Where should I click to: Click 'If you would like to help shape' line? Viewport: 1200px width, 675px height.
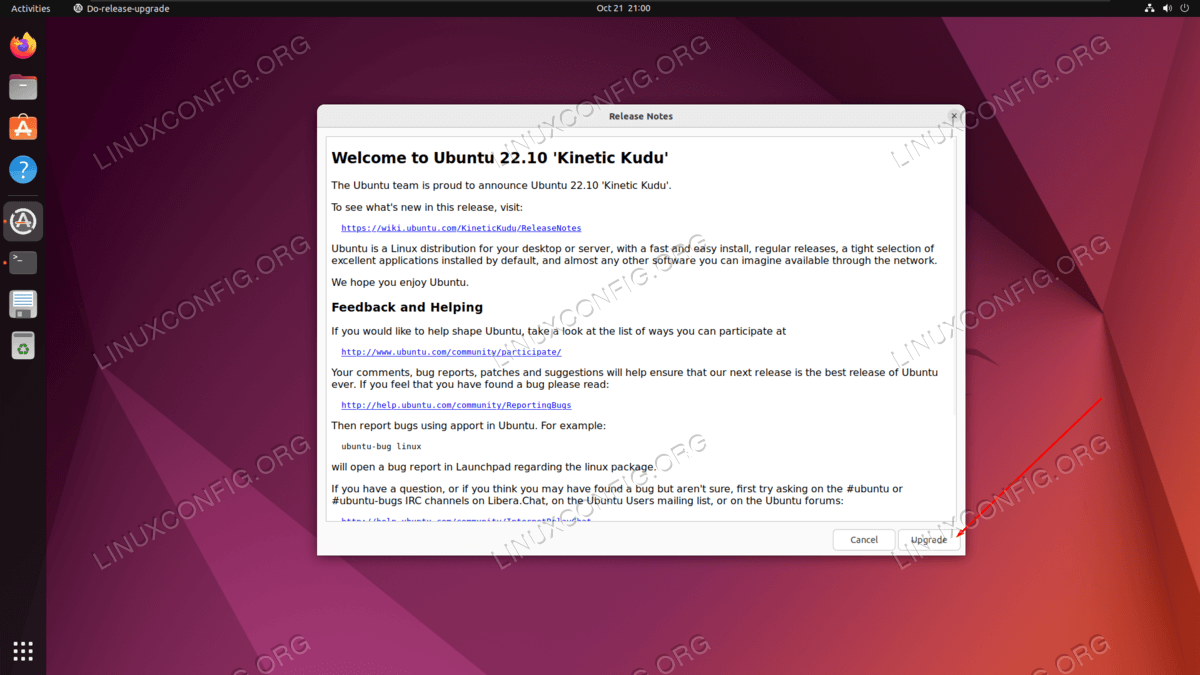tap(559, 331)
